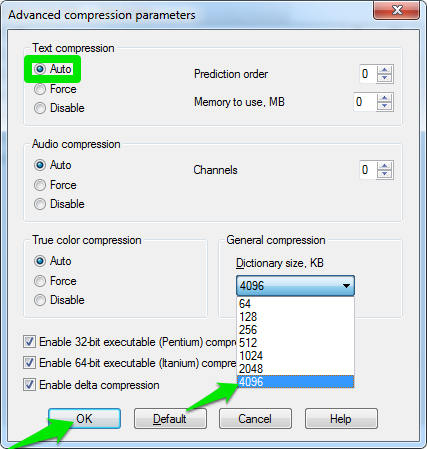Dismiss dialog with Cancel button
This screenshot has width=427, height=449.
pyautogui.click(x=255, y=419)
